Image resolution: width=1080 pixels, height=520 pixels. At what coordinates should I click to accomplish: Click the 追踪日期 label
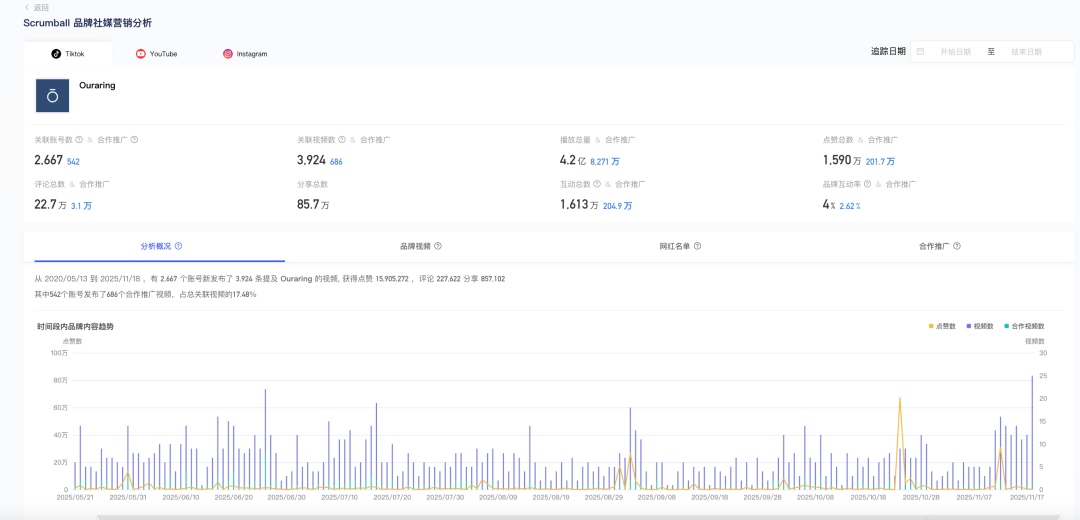(888, 52)
